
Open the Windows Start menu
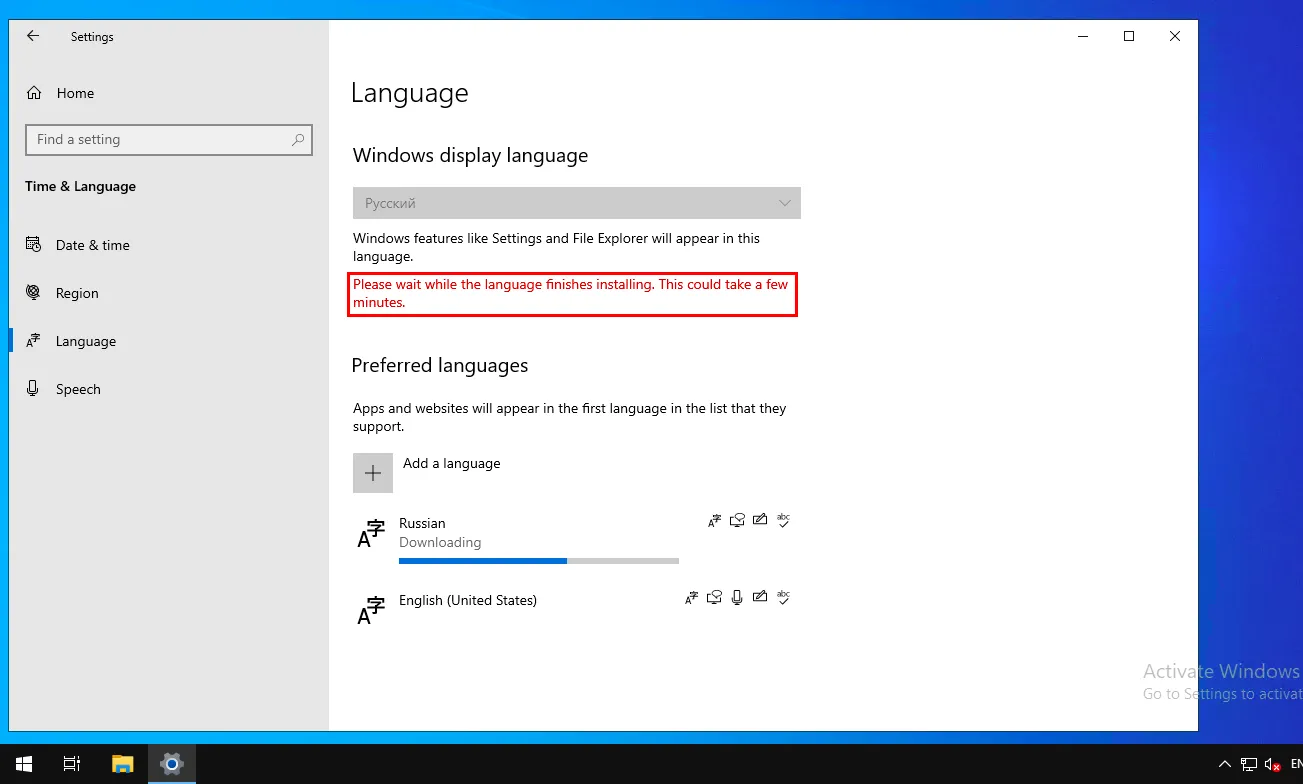23,764
